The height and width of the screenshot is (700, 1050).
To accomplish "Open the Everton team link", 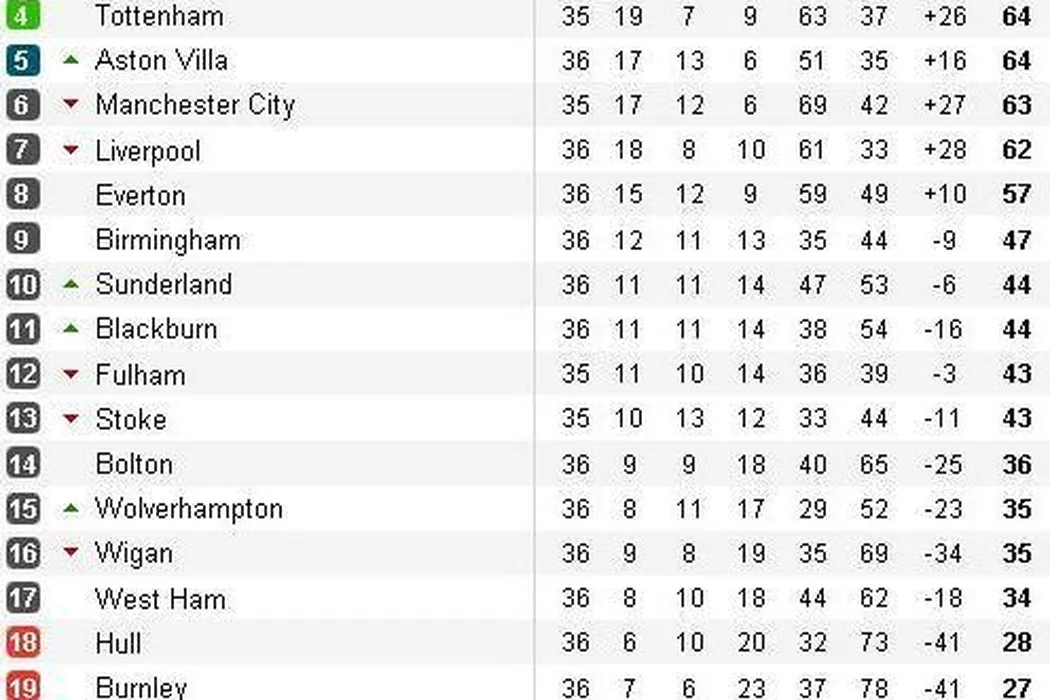I will (x=140, y=195).
